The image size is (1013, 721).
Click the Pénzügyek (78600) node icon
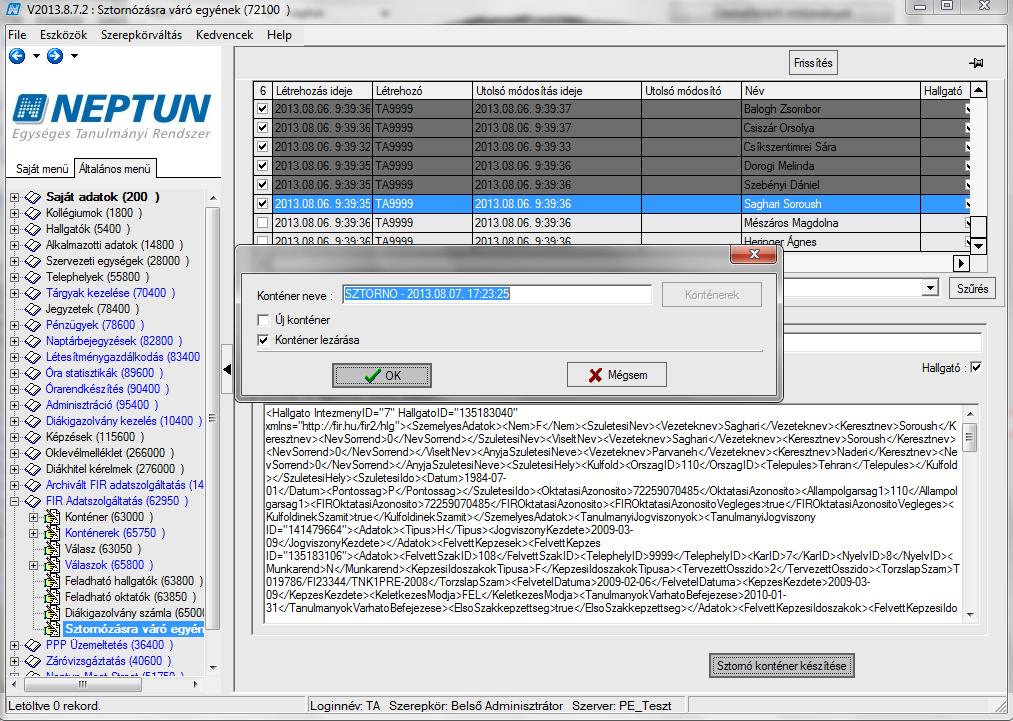point(33,325)
